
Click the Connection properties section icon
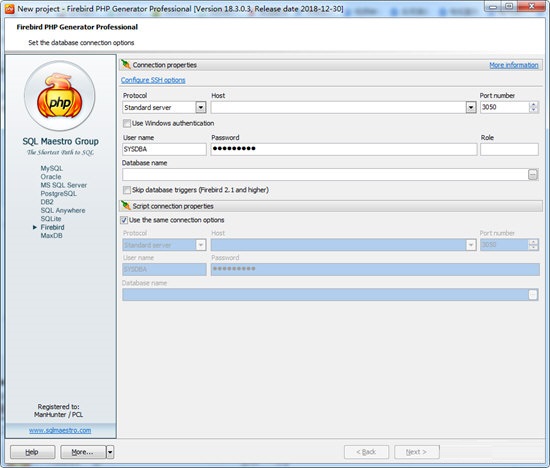tap(126, 65)
